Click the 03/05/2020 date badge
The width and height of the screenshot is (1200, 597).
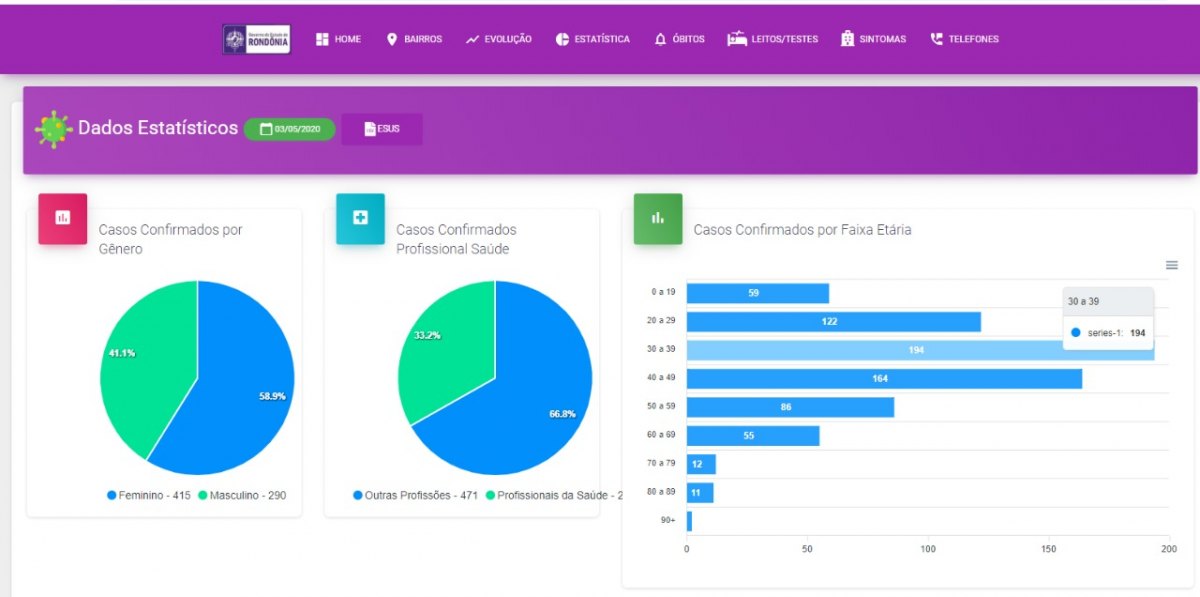pyautogui.click(x=289, y=129)
